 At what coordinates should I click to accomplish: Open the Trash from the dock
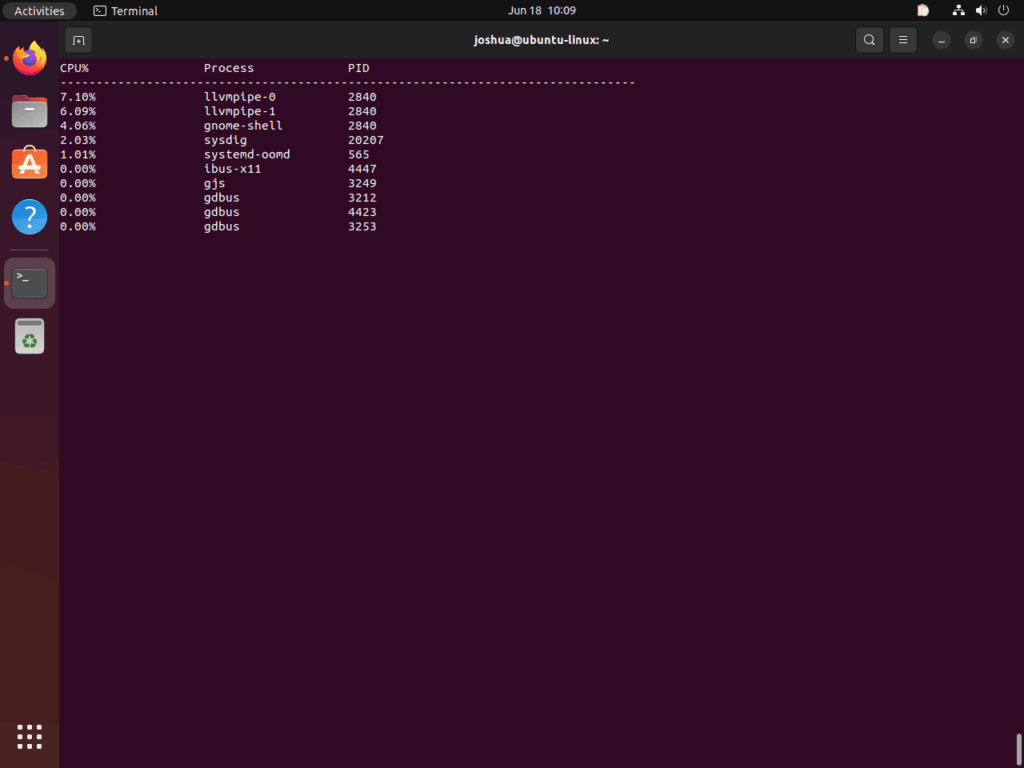pyautogui.click(x=29, y=336)
